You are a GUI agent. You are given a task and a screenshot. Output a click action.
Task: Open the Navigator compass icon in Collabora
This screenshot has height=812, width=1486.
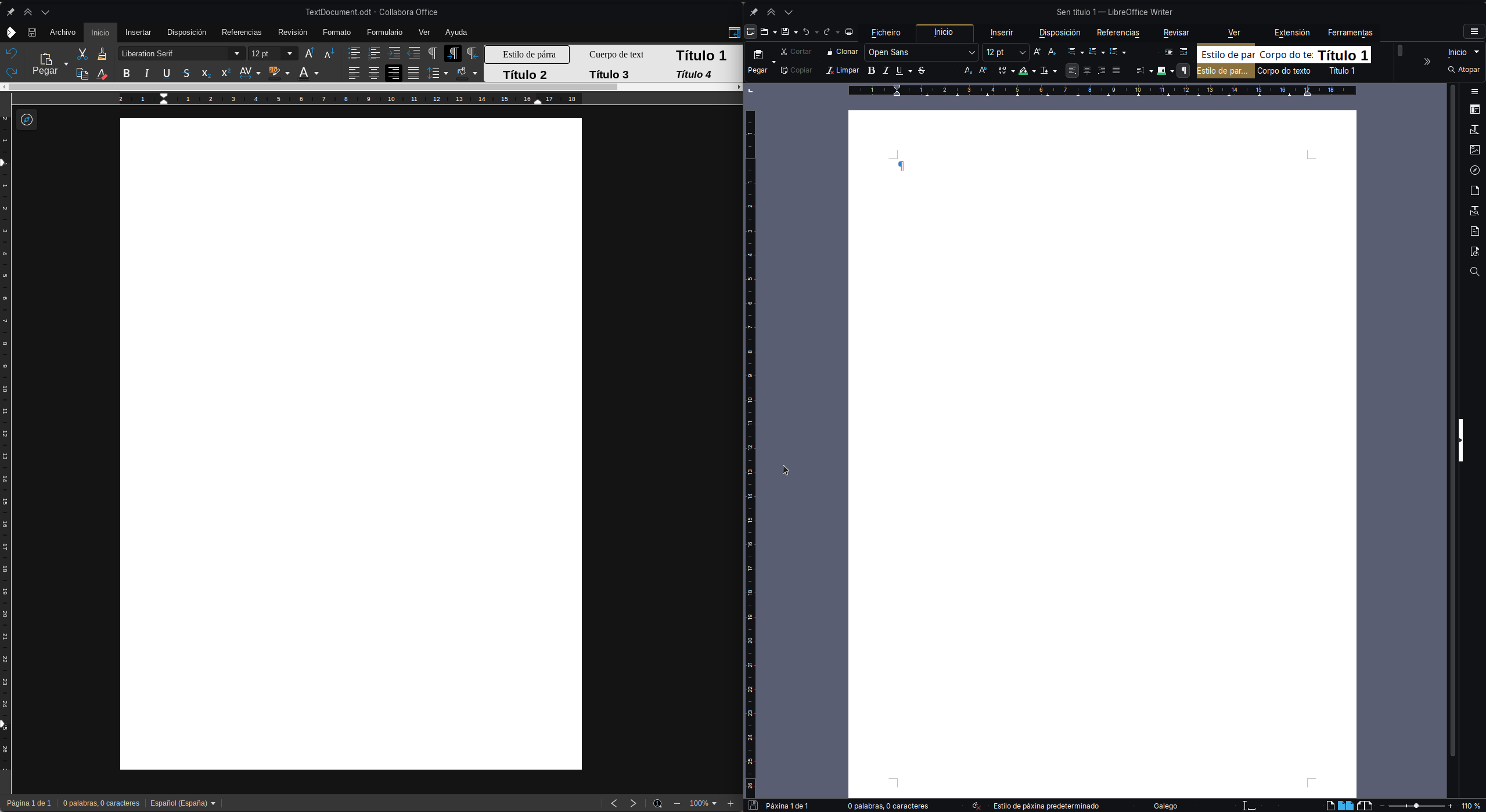27,120
